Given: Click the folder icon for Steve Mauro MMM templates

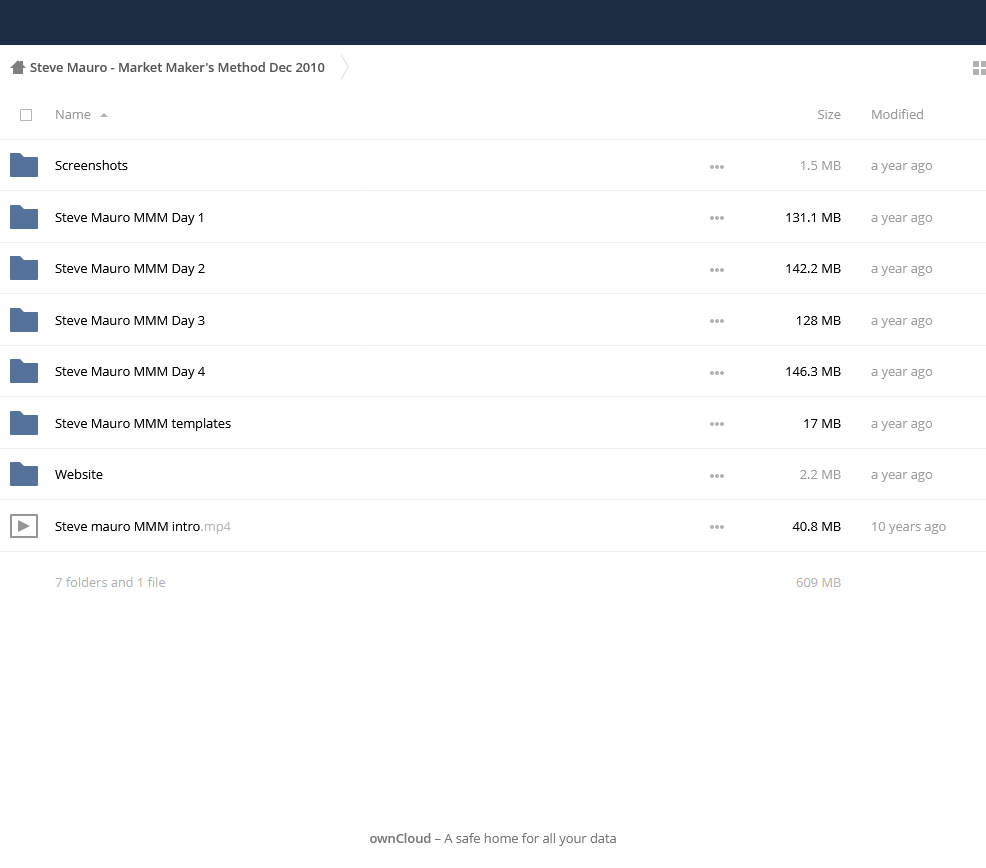Looking at the screenshot, I should pyautogui.click(x=24, y=423).
